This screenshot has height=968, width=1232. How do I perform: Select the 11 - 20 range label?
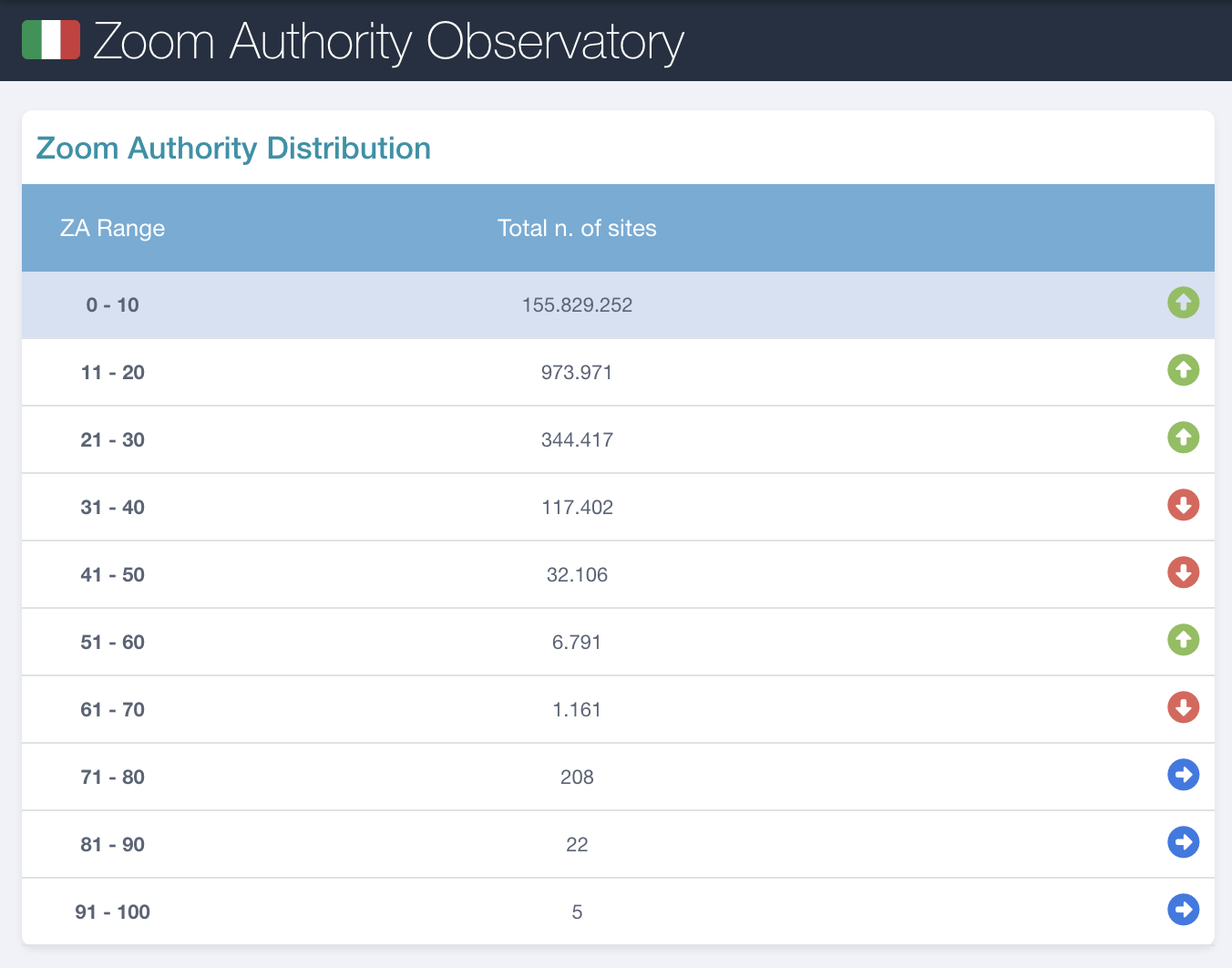[113, 373]
